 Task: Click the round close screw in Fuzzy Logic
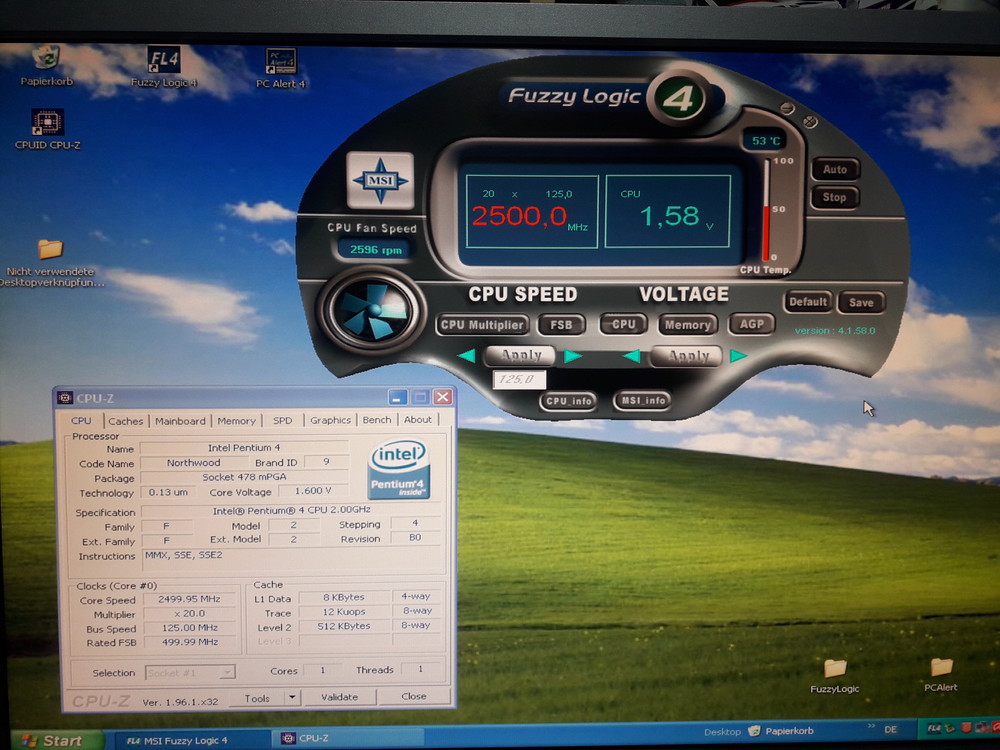click(x=811, y=121)
